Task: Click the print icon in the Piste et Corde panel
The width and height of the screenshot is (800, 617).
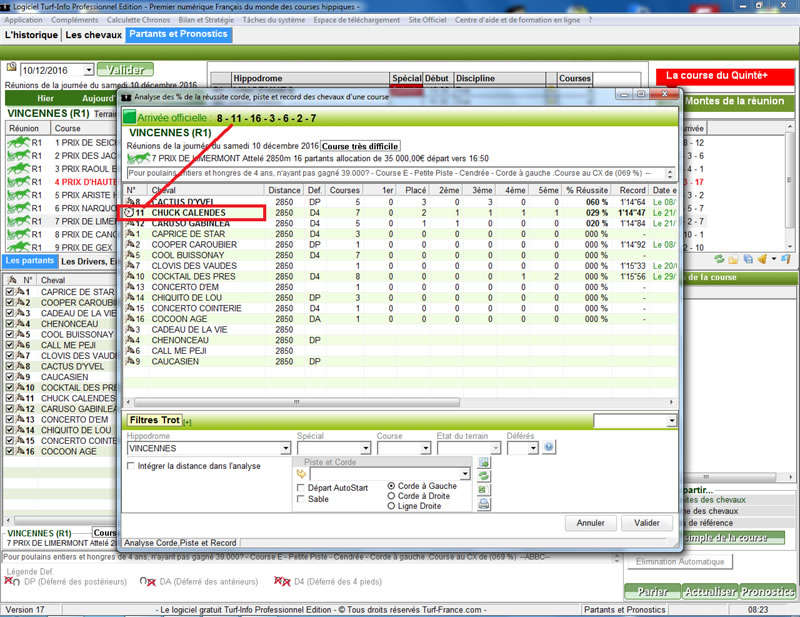Action: click(485, 505)
